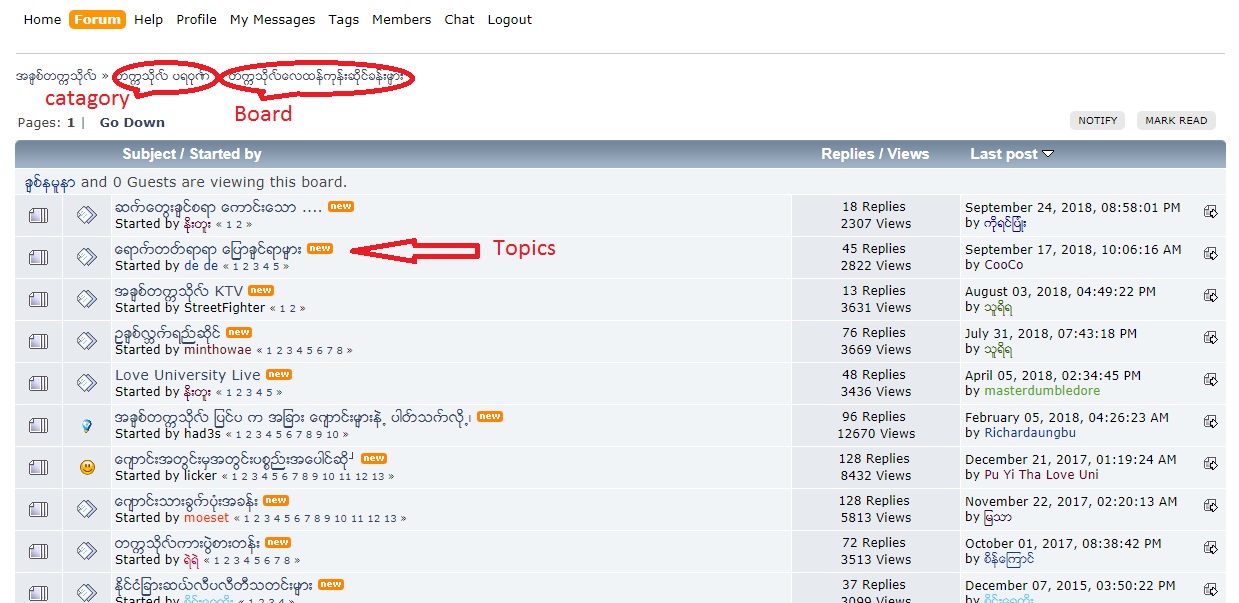
Task: Click message icon in minthowae's topic row
Action: (87, 341)
